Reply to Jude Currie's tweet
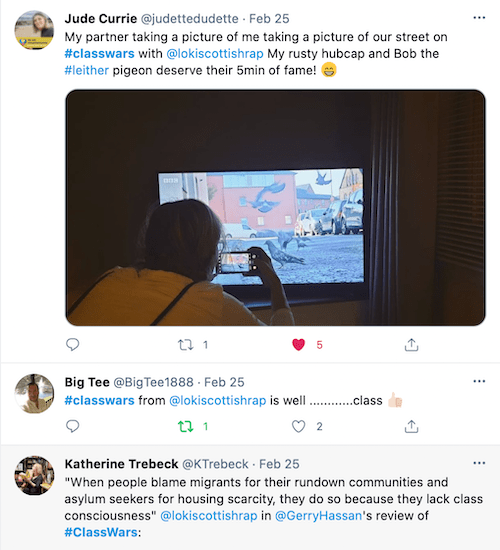Screen dimensions: 500x550 [73, 344]
